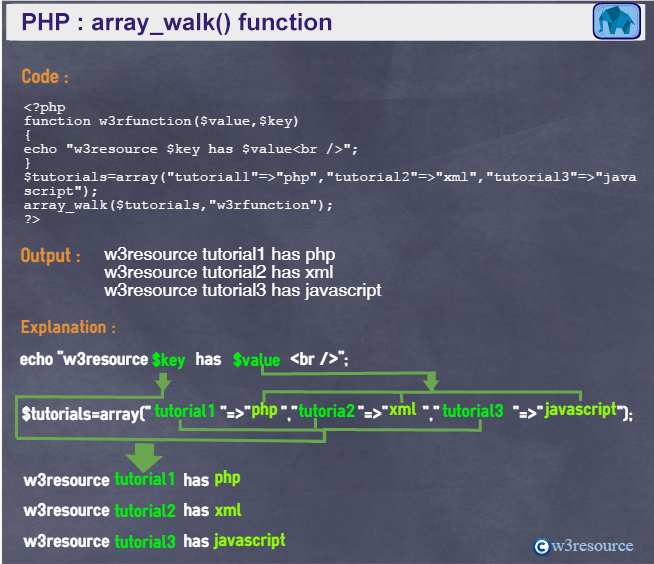Click green "javascript" in the bottom result lines
654x564 pixels.
click(250, 541)
